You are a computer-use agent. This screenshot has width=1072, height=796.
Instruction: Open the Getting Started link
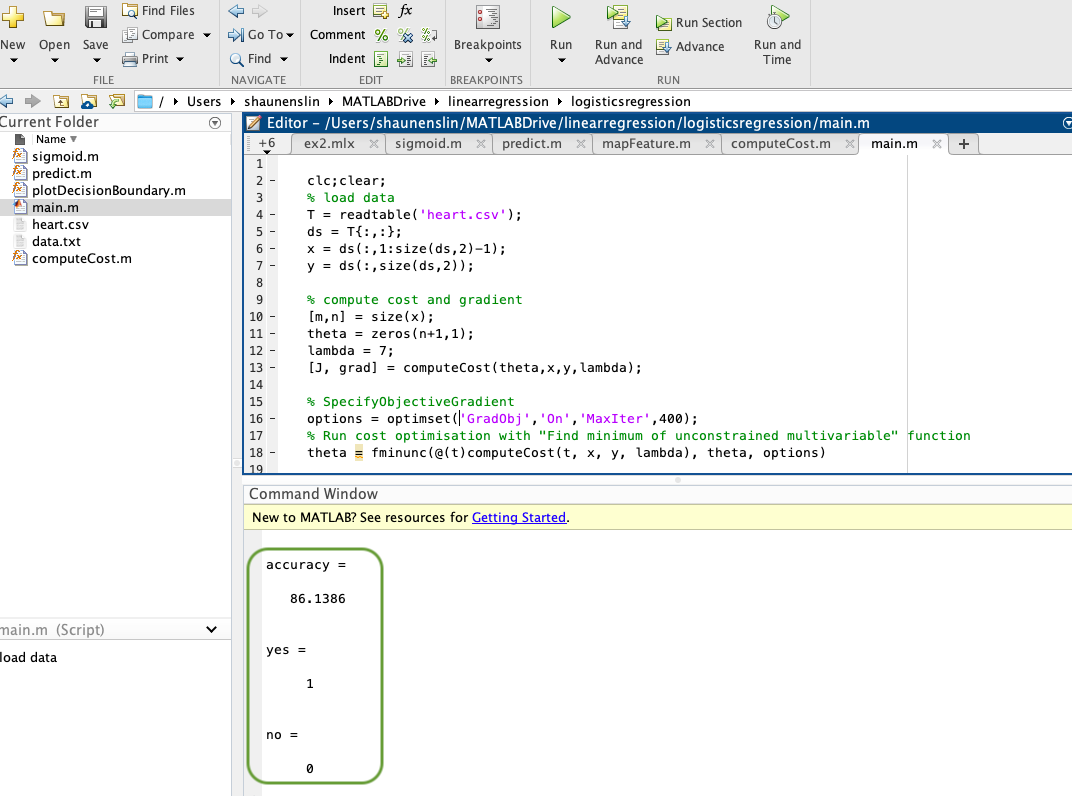[x=519, y=518]
